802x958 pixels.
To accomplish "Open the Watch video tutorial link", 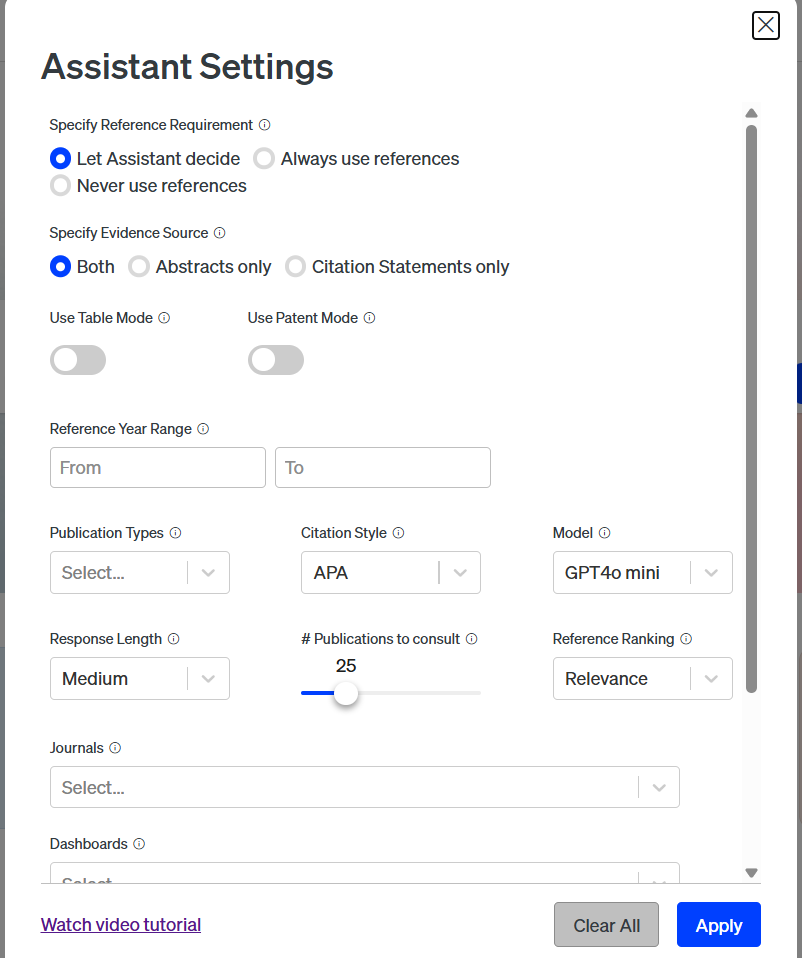I will [121, 924].
